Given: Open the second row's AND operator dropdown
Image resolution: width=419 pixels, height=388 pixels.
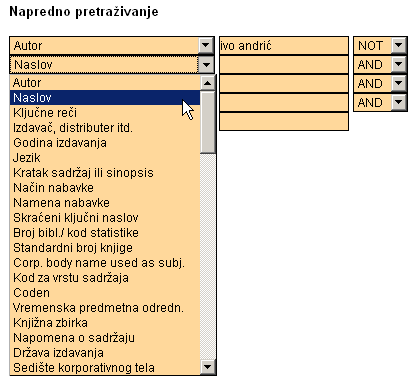Looking at the screenshot, I should coord(399,64).
